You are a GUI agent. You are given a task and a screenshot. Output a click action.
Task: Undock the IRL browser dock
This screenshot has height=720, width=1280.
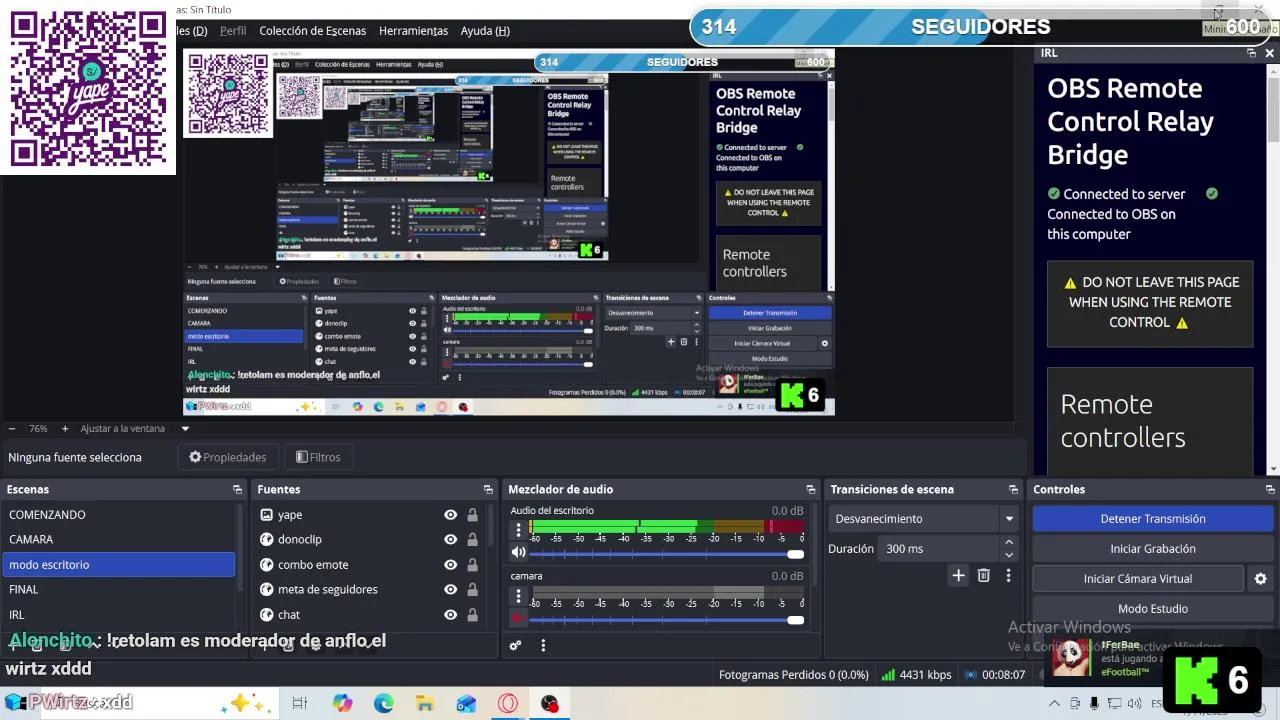tap(1251, 53)
